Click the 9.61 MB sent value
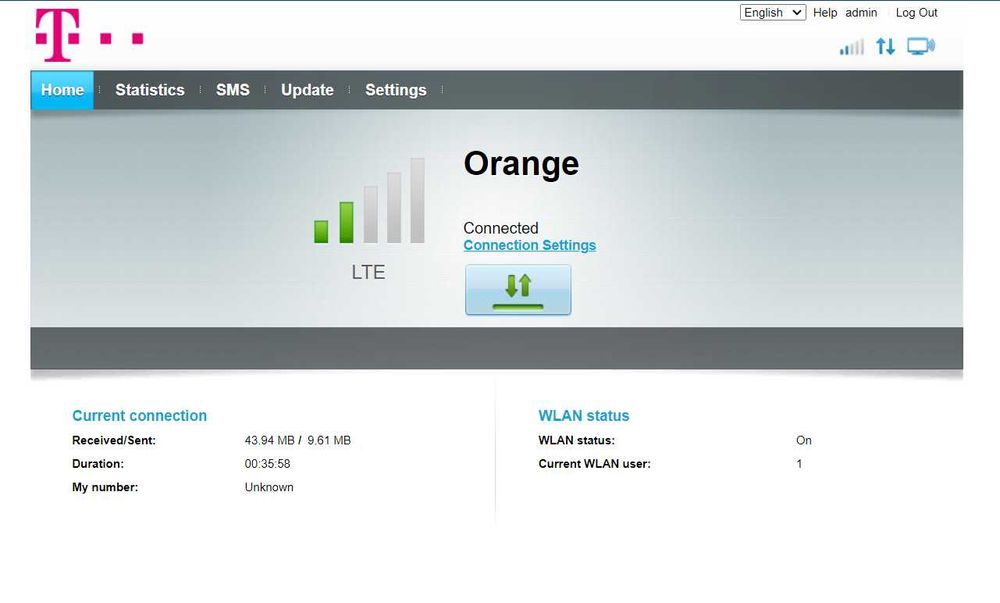This screenshot has height=603, width=1000. pyautogui.click(x=328, y=440)
